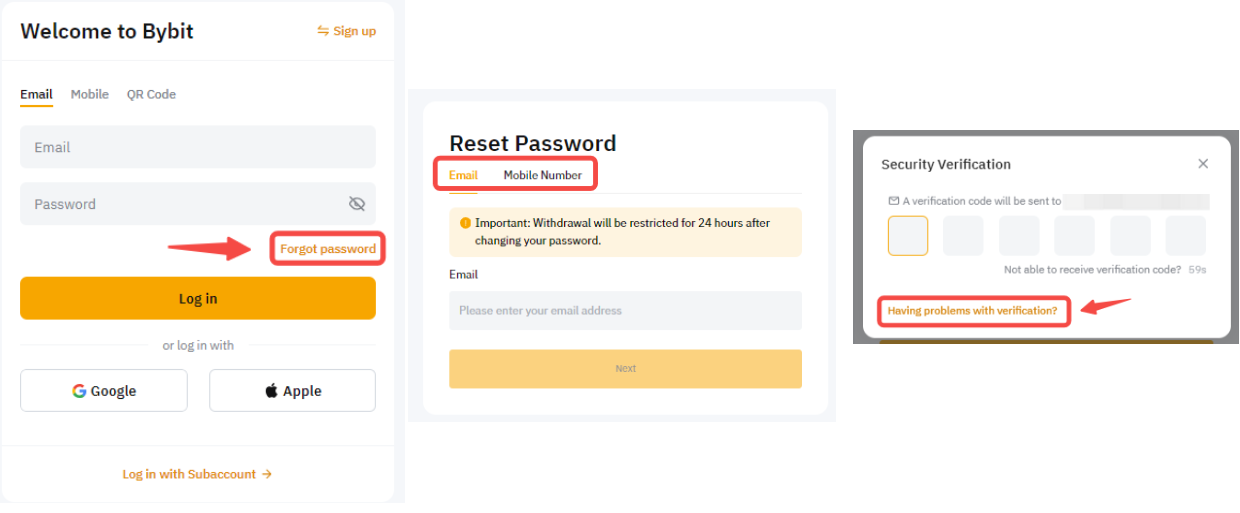1240x513 pixels.
Task: Close the Security Verification dialog
Action: click(x=1203, y=164)
